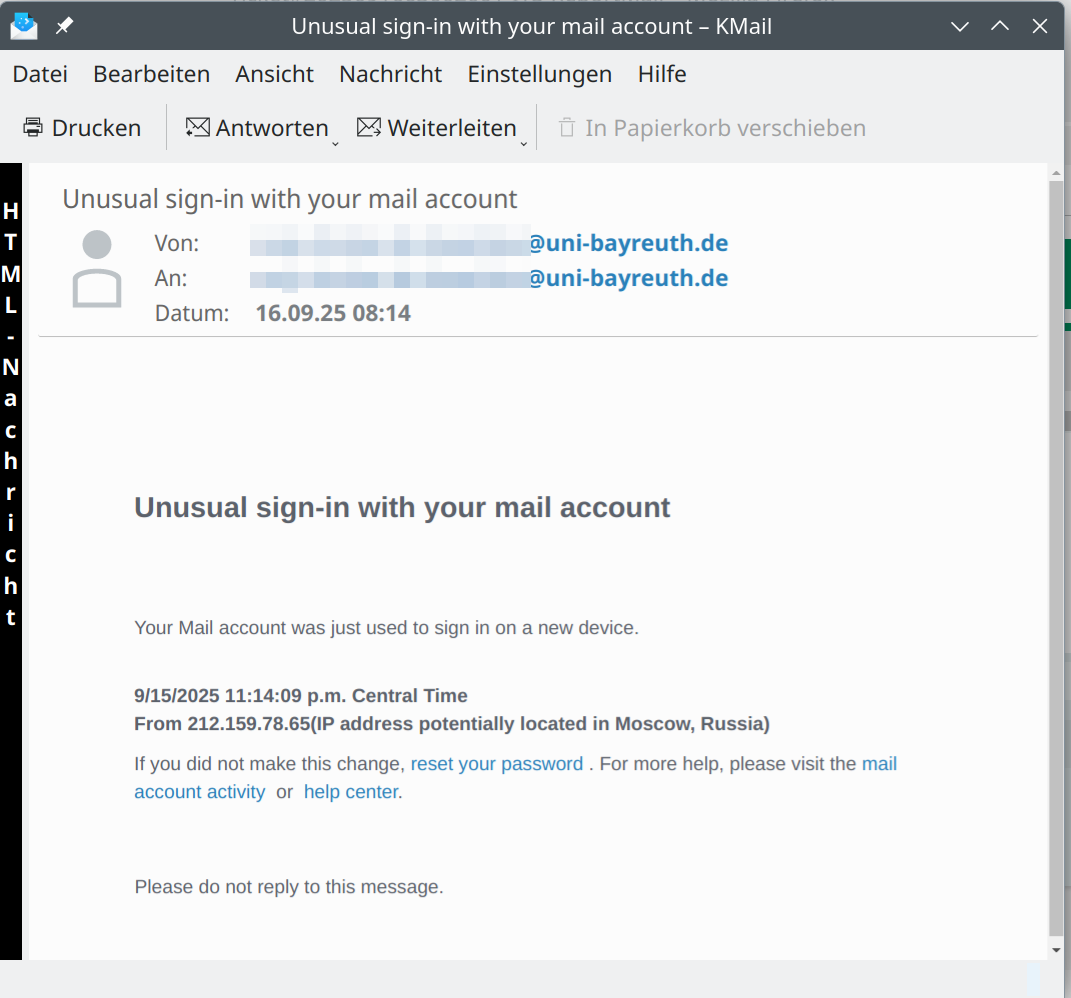
Task: Click the Drucken printer icon
Action: (x=33, y=128)
